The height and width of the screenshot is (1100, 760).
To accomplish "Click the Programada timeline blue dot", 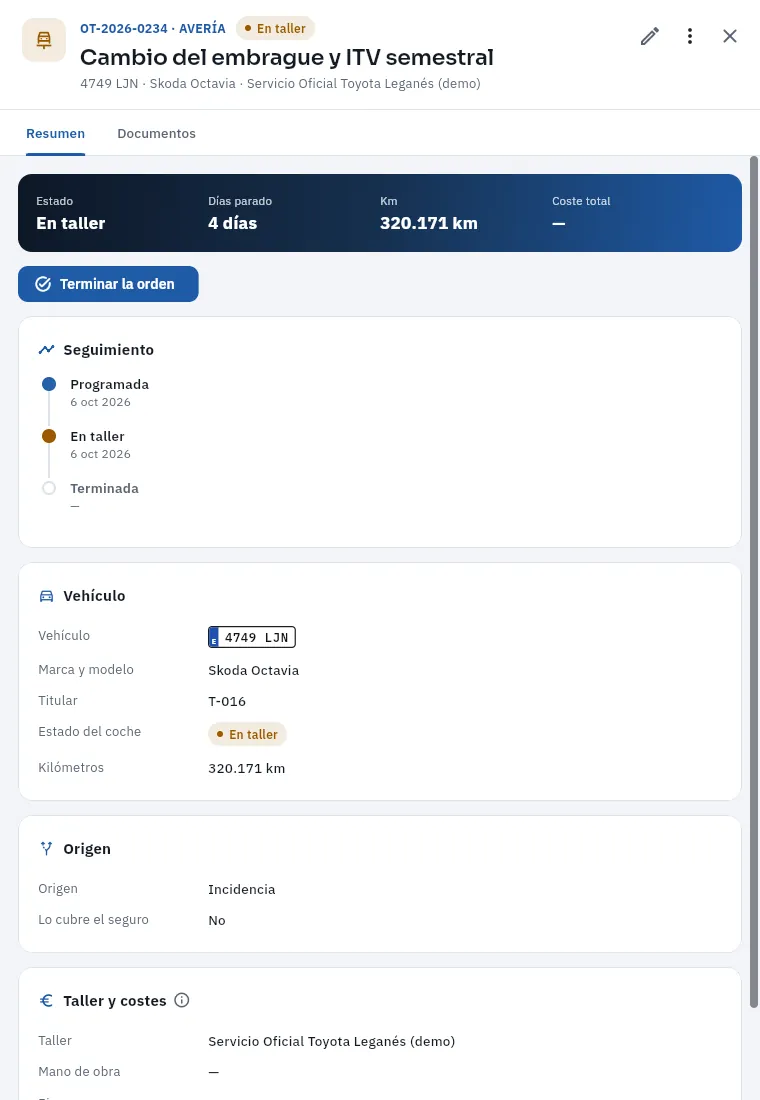I will coord(49,384).
